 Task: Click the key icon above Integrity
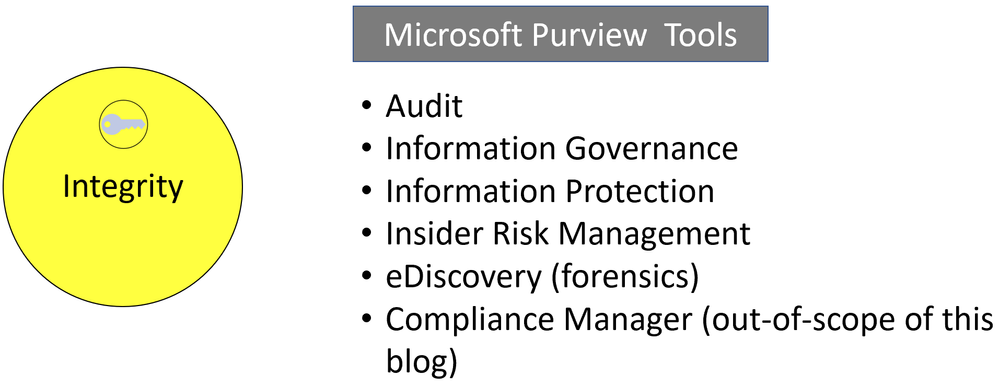pyautogui.click(x=123, y=124)
